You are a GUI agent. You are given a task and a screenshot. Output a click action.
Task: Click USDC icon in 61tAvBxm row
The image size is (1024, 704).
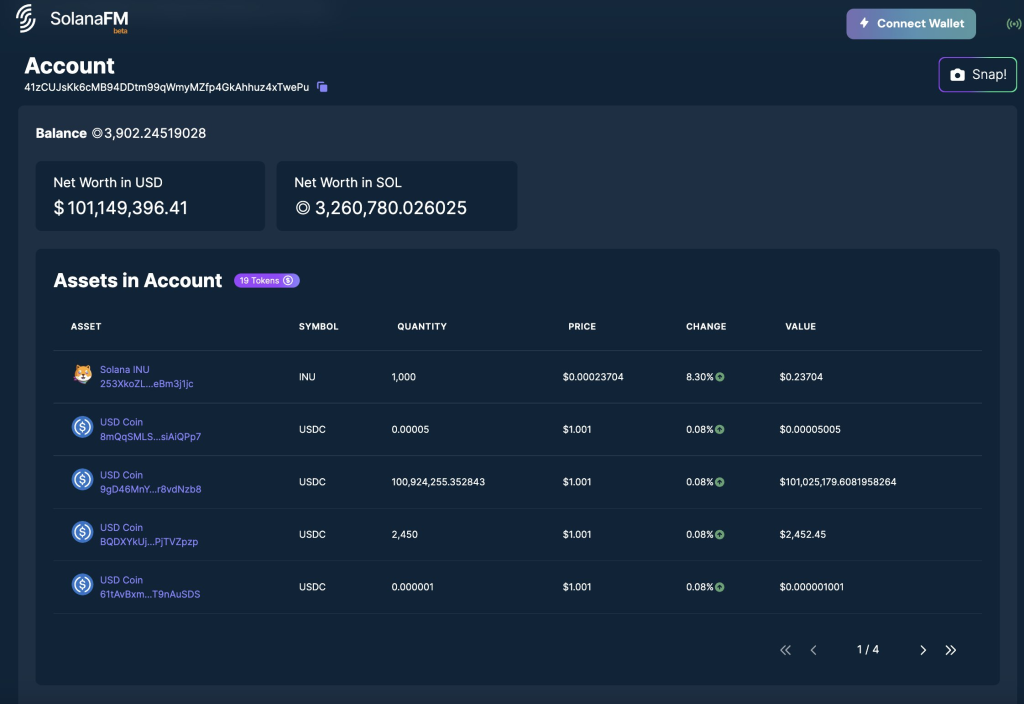pos(82,584)
